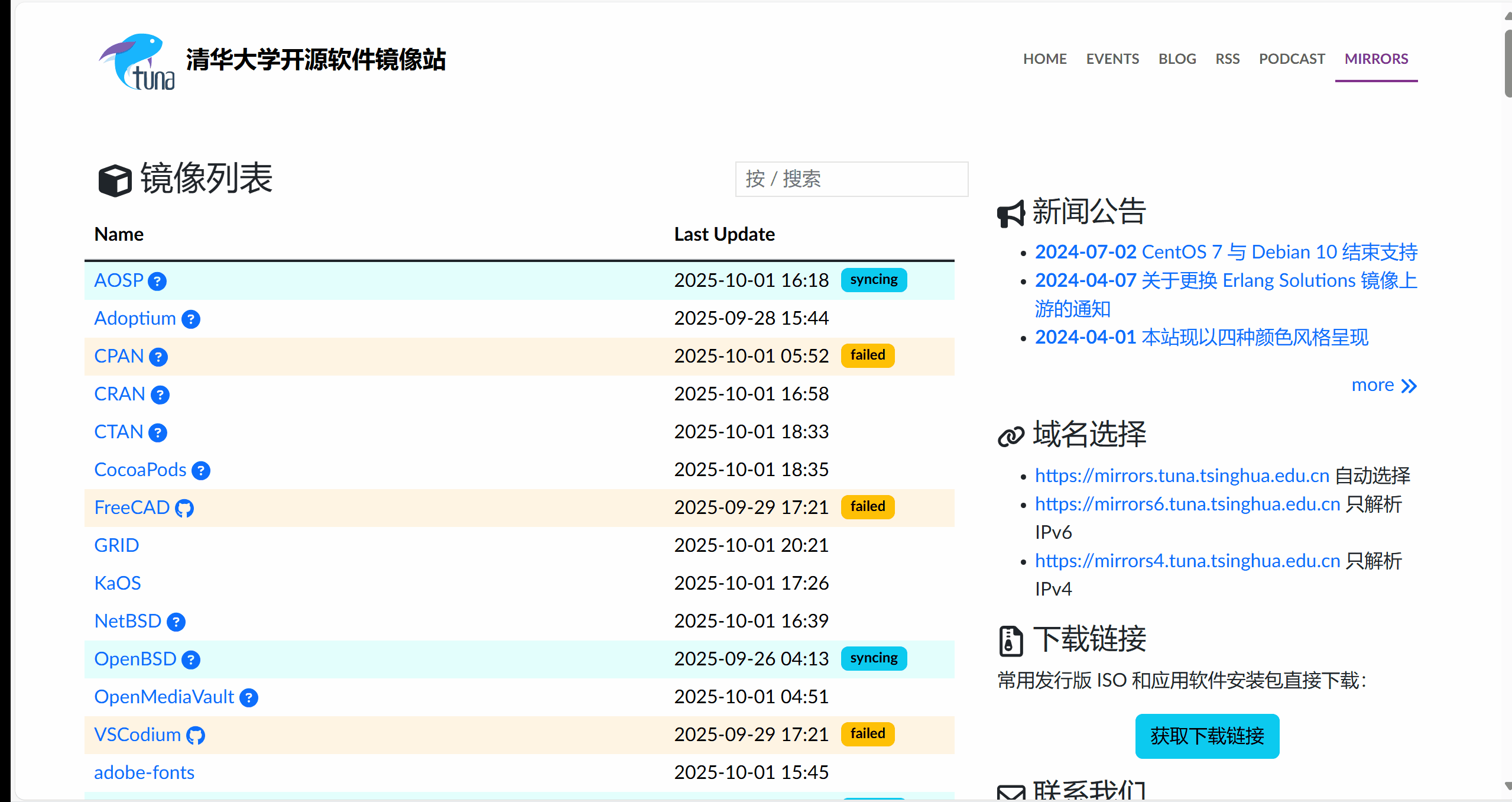Open the help icon beside OpenBSD
The width and height of the screenshot is (1512, 802).
tap(190, 660)
